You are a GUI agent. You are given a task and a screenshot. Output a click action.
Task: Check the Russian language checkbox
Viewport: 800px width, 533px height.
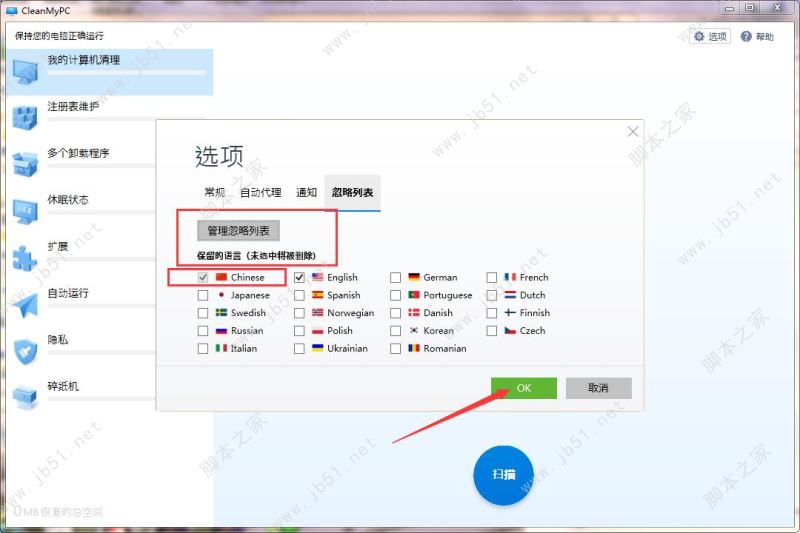click(203, 331)
